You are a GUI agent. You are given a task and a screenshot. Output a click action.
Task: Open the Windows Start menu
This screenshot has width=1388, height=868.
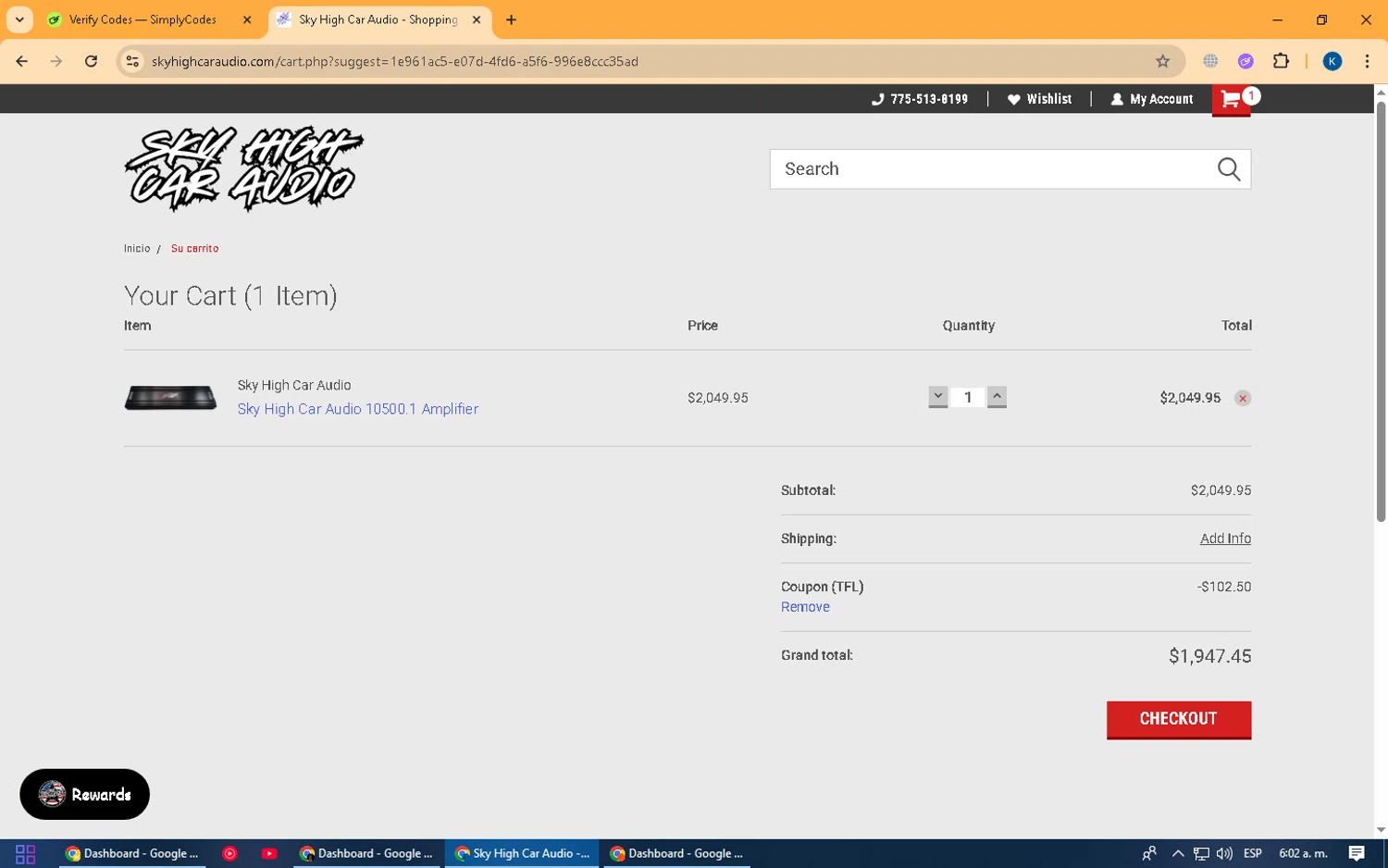25,853
